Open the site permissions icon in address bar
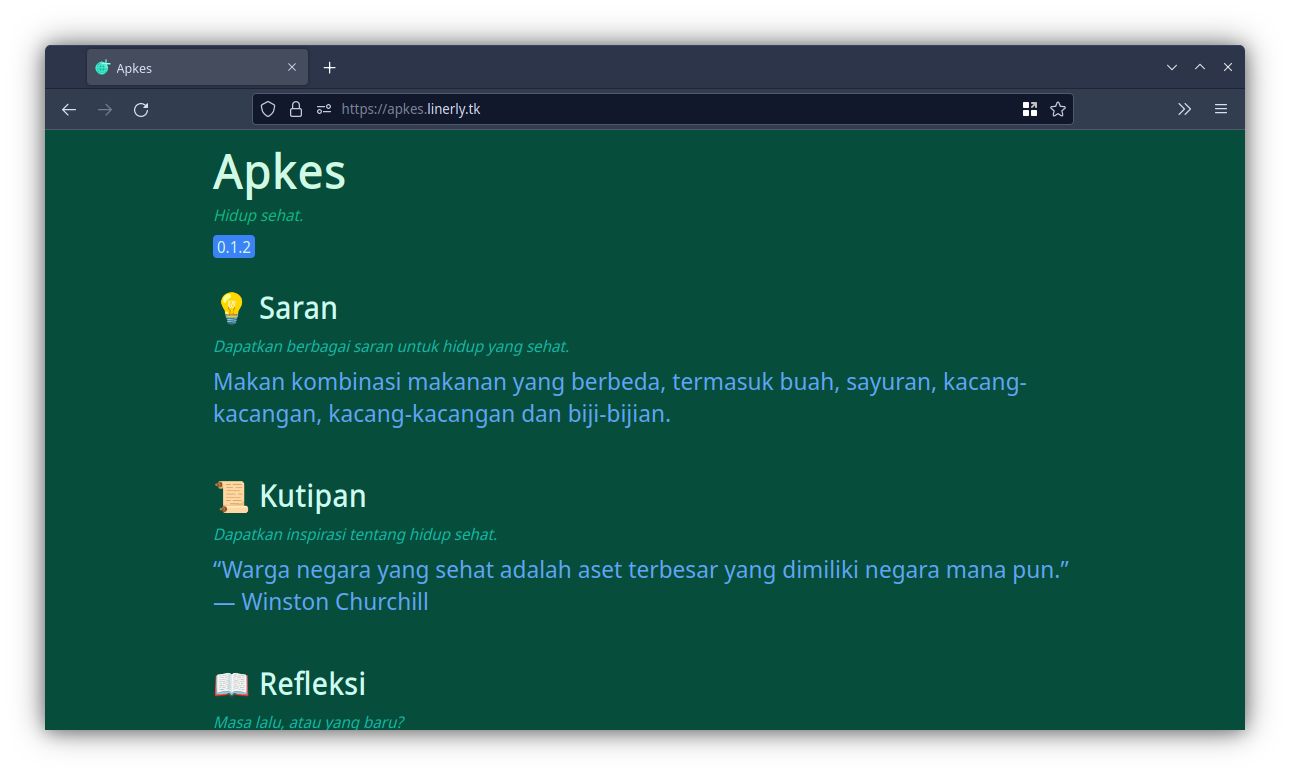 point(324,109)
